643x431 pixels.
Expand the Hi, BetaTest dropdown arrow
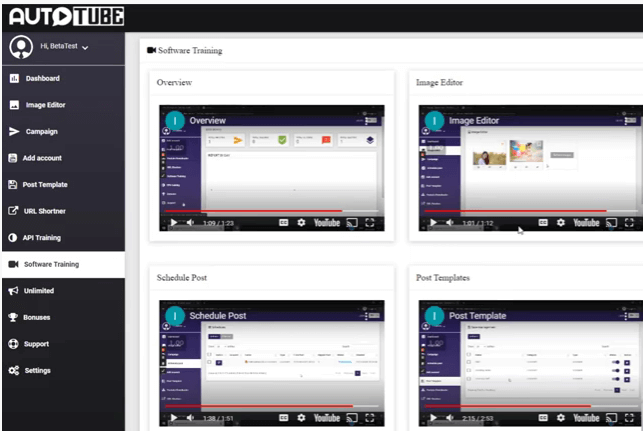pyautogui.click(x=85, y=48)
